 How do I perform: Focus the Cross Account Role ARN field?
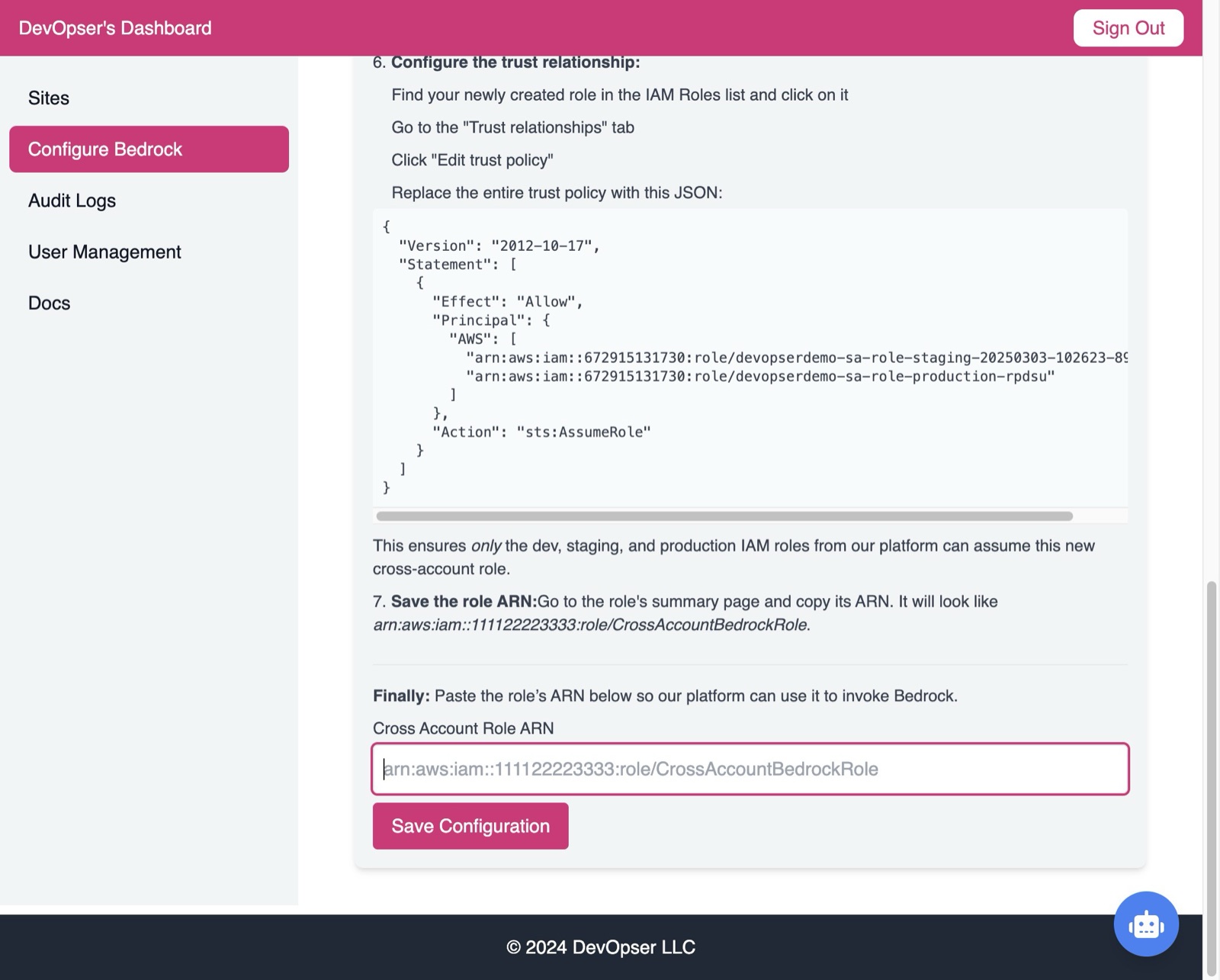[x=750, y=769]
